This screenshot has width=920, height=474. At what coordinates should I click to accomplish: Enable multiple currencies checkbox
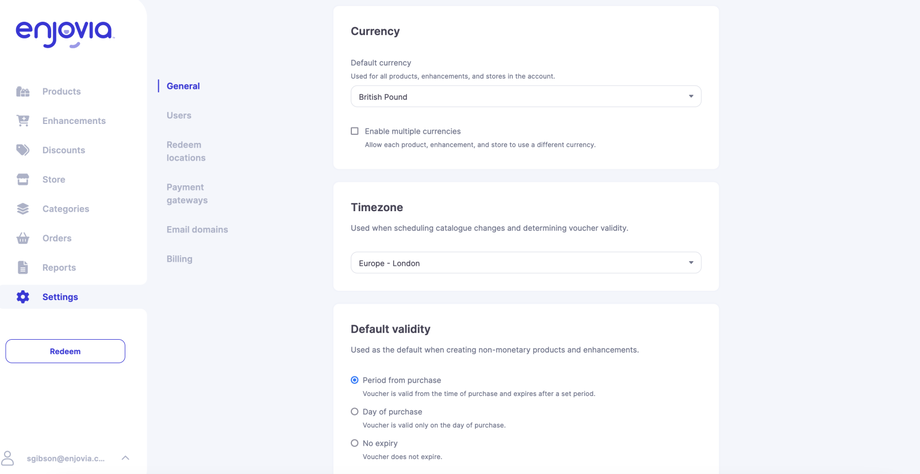click(355, 131)
